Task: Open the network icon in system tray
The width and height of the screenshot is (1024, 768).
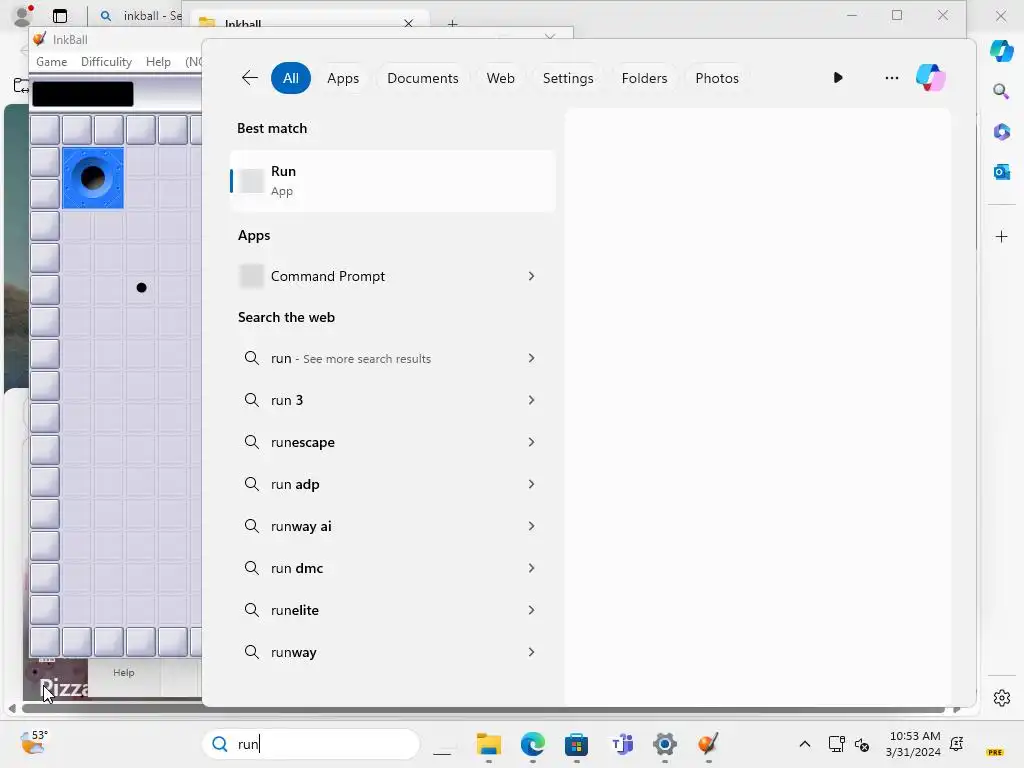Action: [x=836, y=744]
